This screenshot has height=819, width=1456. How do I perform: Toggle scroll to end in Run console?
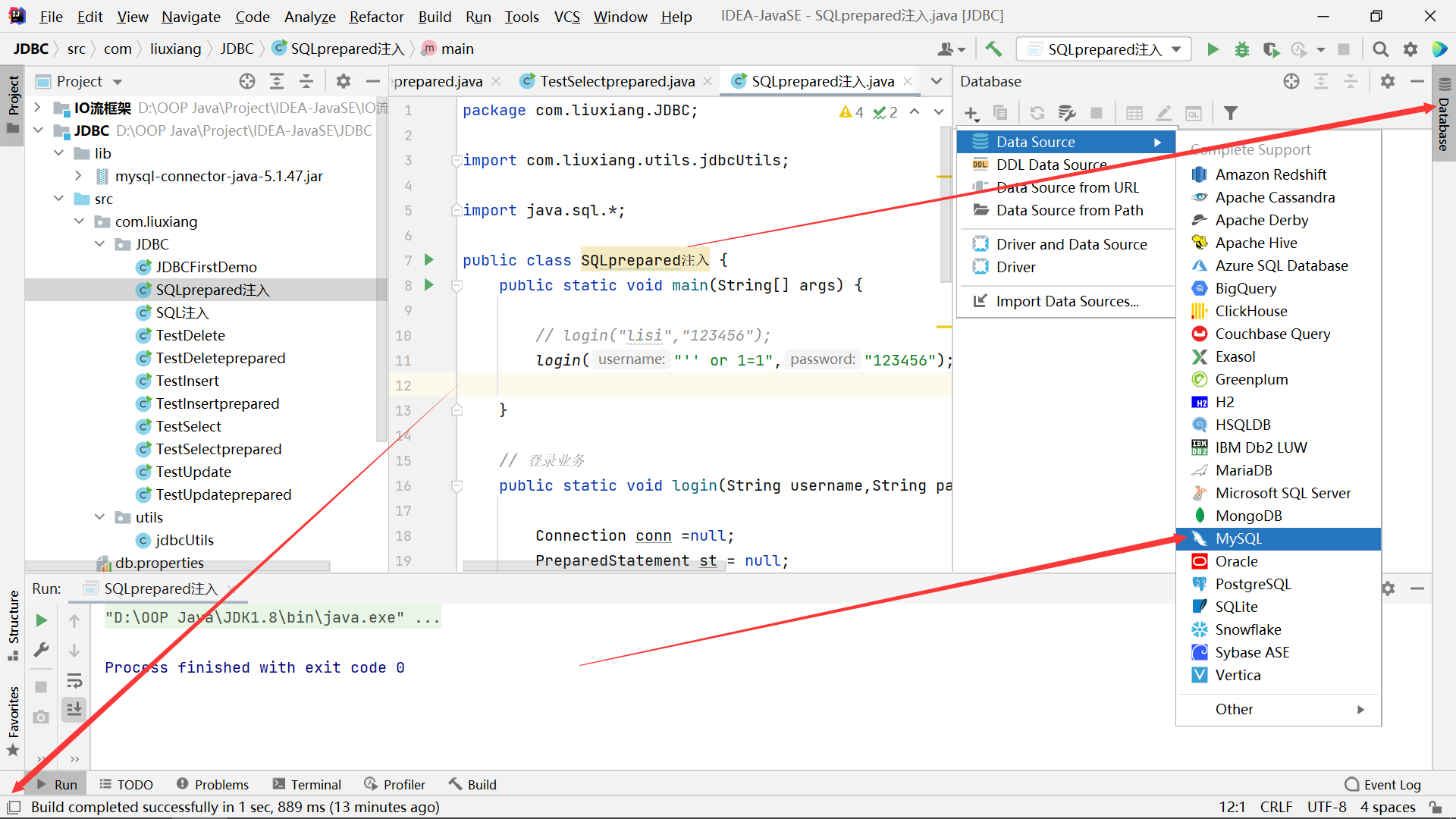pos(74,710)
